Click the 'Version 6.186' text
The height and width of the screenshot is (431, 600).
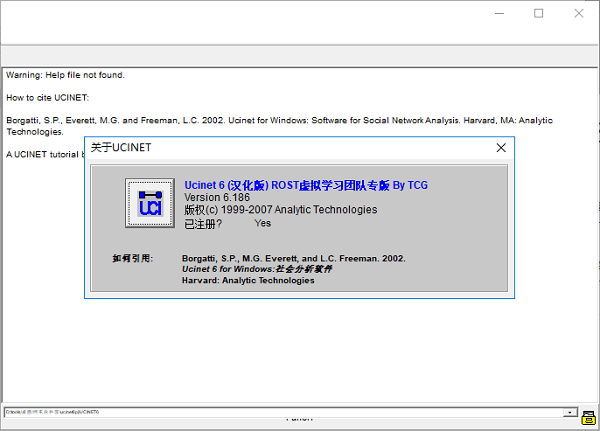click(x=217, y=198)
